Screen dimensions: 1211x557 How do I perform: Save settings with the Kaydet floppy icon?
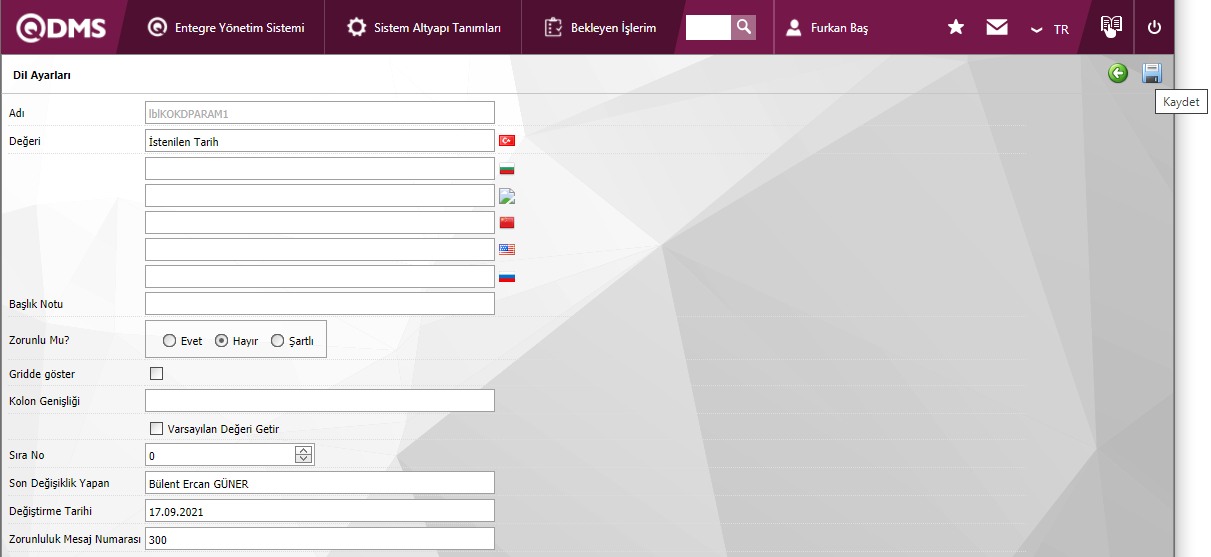pos(1152,73)
